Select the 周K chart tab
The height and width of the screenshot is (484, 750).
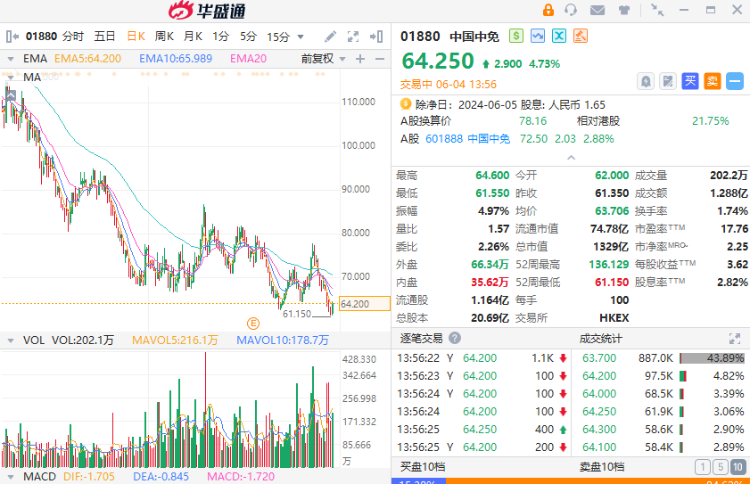pos(164,36)
